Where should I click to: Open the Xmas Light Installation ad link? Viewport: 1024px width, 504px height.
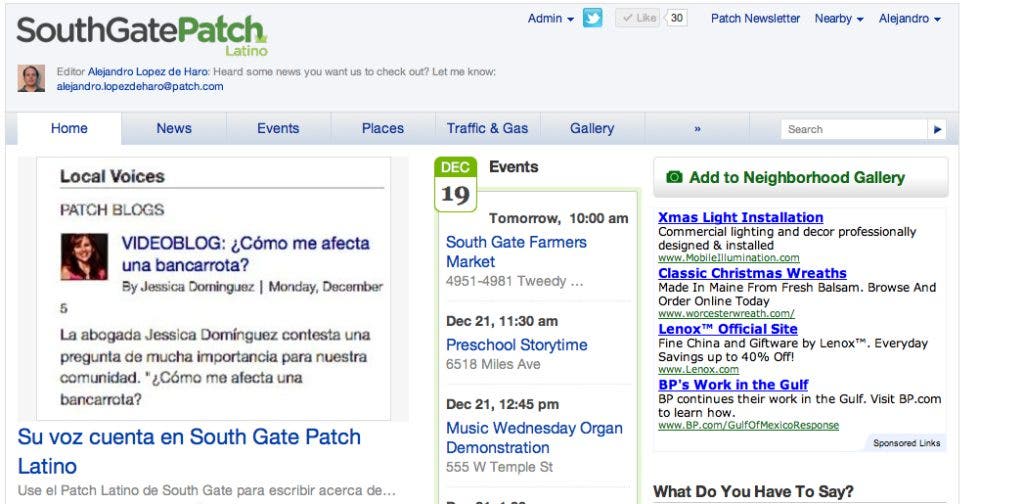coord(740,217)
